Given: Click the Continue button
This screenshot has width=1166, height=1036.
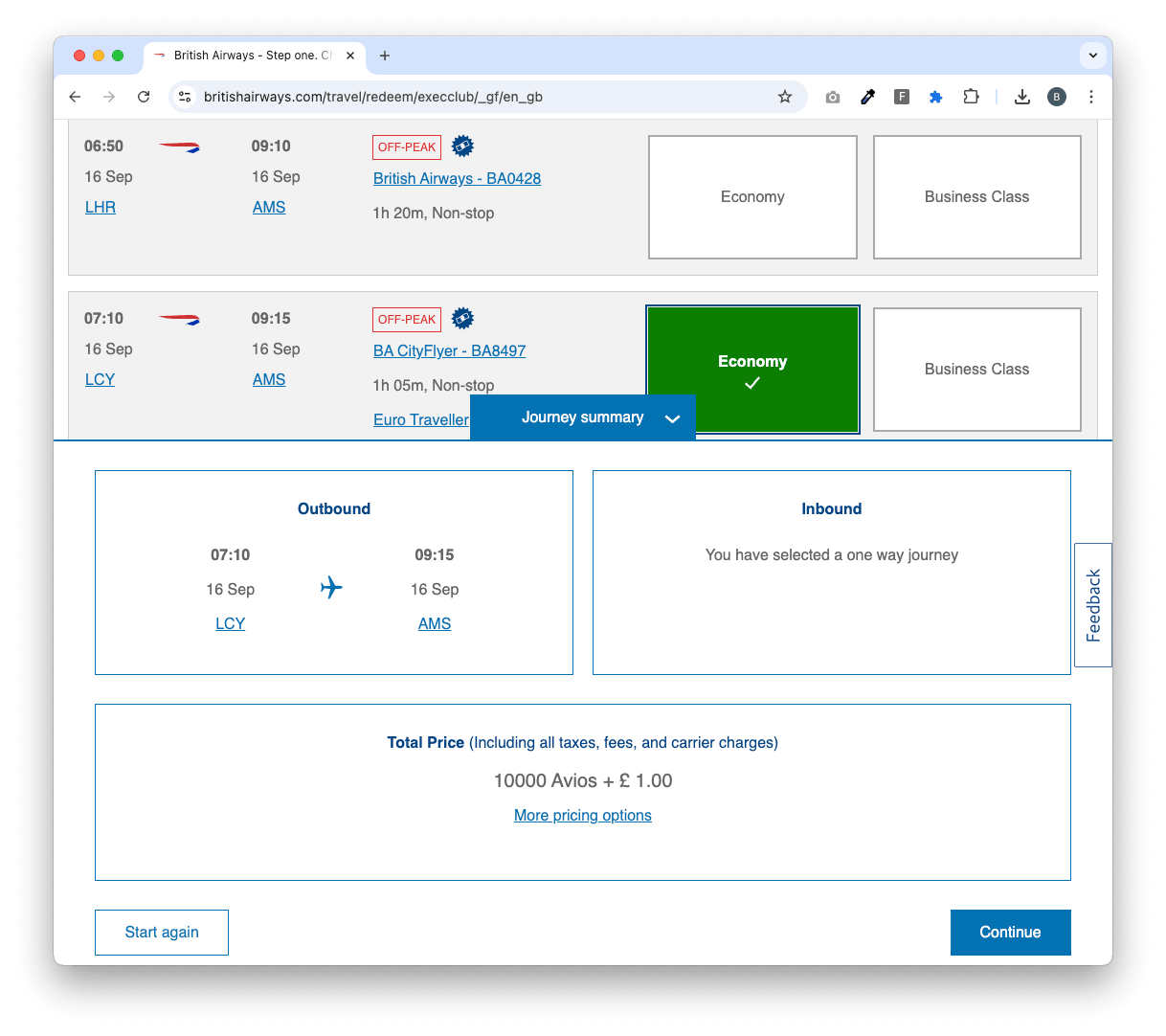Looking at the screenshot, I should tap(1010, 933).
